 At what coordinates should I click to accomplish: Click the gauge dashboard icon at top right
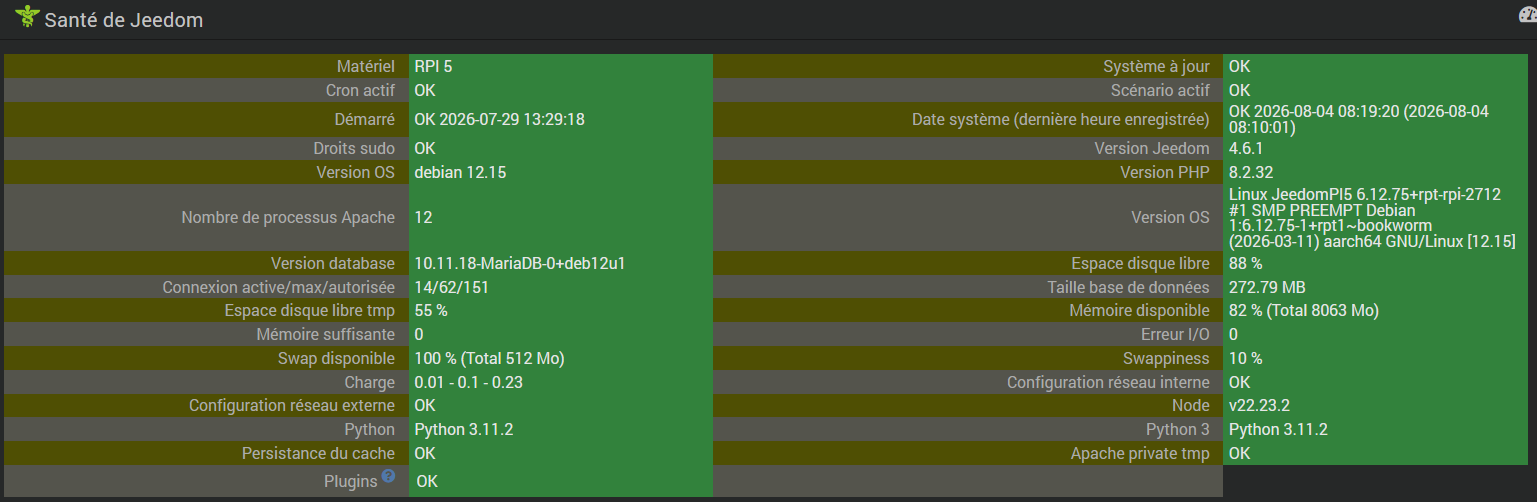[1529, 16]
